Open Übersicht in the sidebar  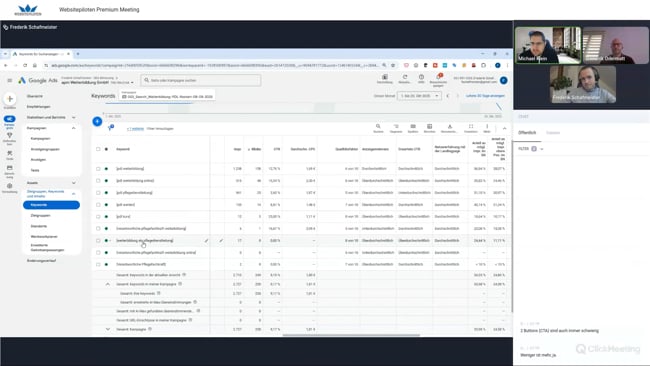pos(35,96)
